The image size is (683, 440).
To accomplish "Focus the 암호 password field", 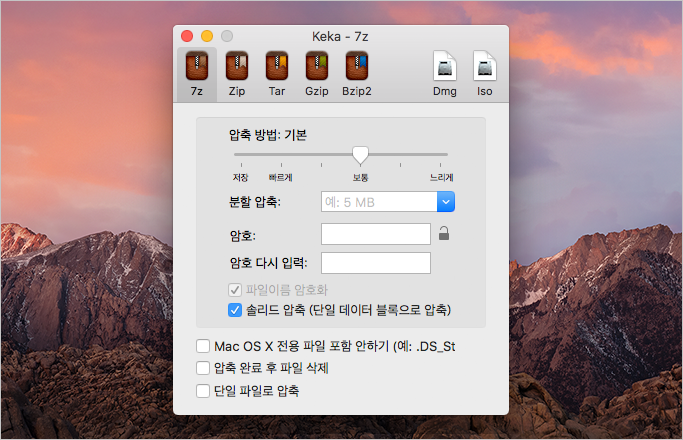I will [376, 234].
